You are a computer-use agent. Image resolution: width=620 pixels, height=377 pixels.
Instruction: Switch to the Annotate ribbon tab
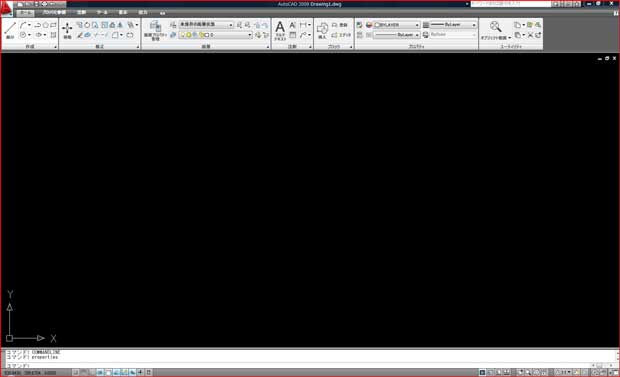pos(81,13)
